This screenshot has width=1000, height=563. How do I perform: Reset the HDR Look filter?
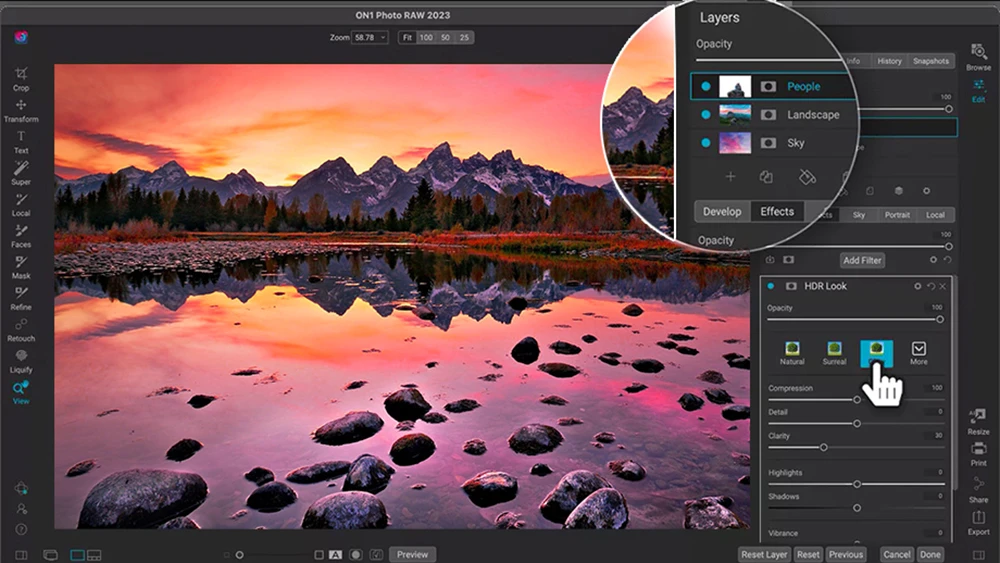point(930,286)
